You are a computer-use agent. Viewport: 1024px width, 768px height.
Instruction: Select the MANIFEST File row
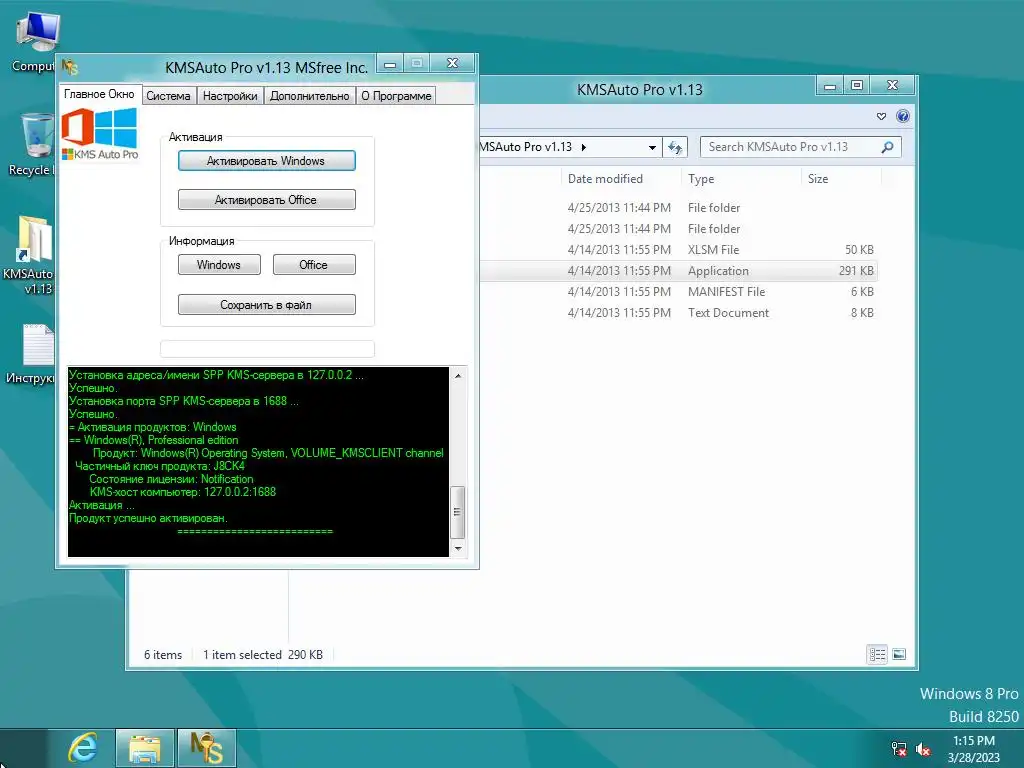(678, 291)
